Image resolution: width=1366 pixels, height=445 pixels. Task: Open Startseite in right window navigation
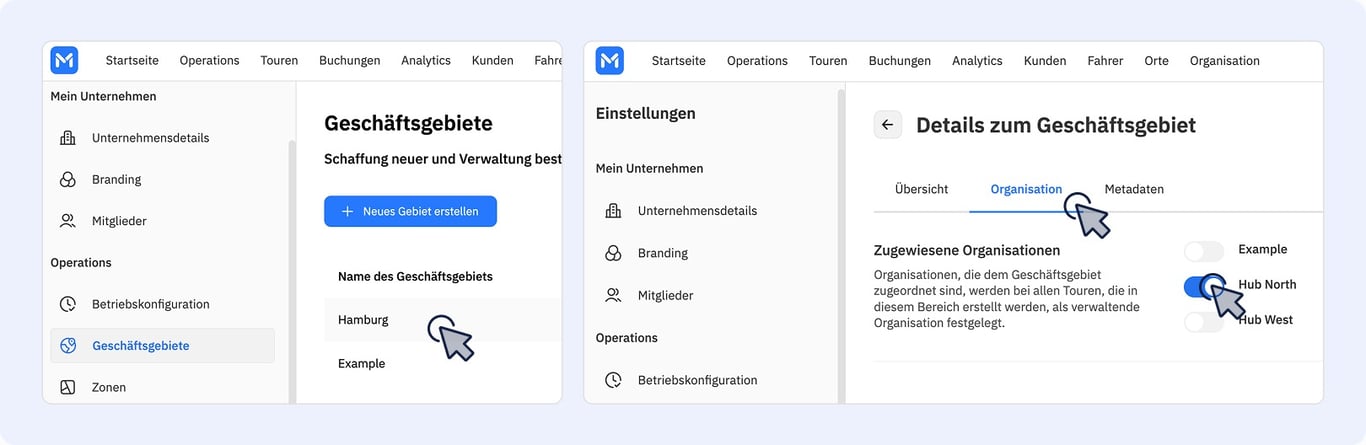[679, 60]
